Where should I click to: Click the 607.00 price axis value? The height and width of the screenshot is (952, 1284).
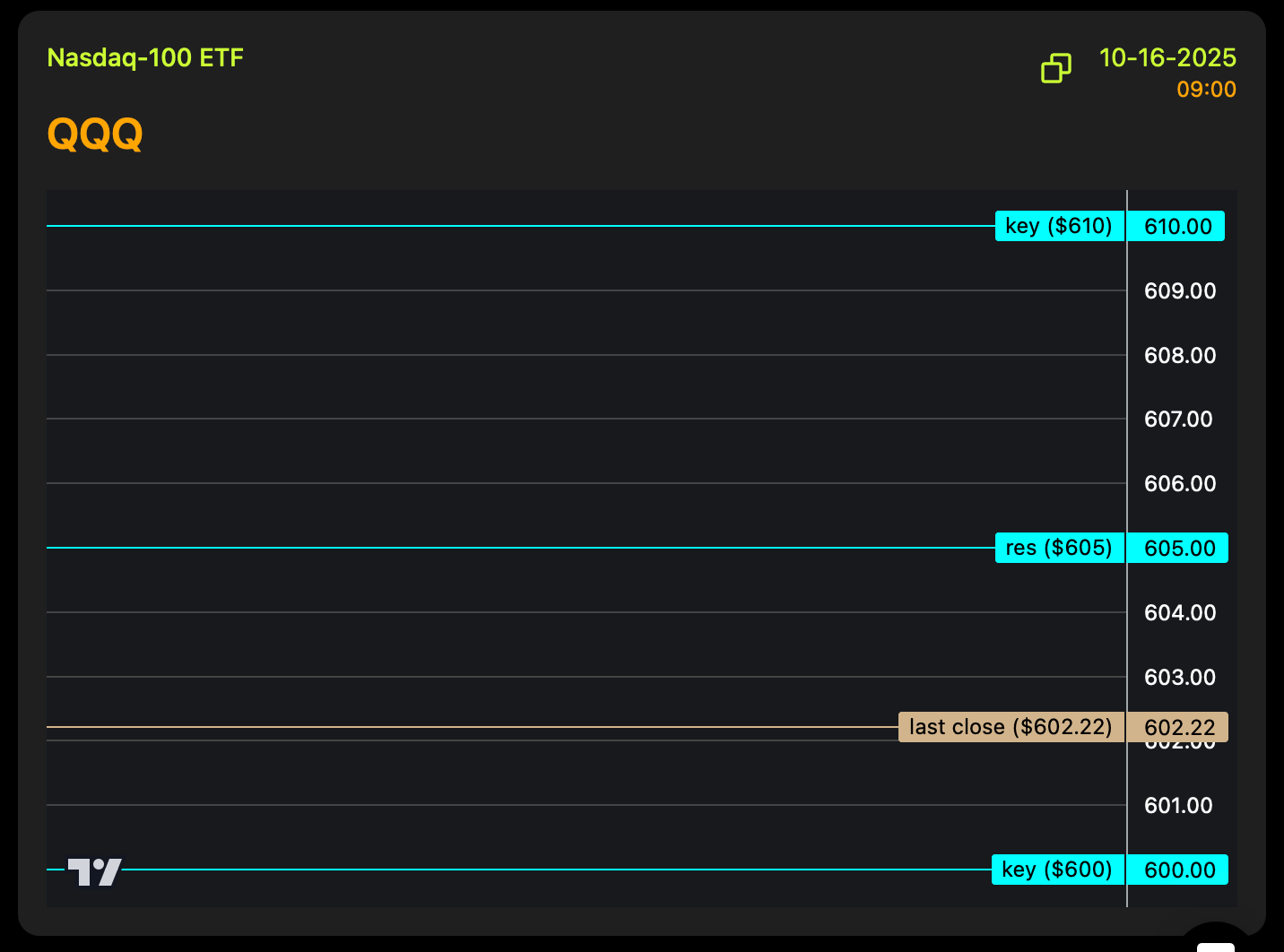[1178, 420]
